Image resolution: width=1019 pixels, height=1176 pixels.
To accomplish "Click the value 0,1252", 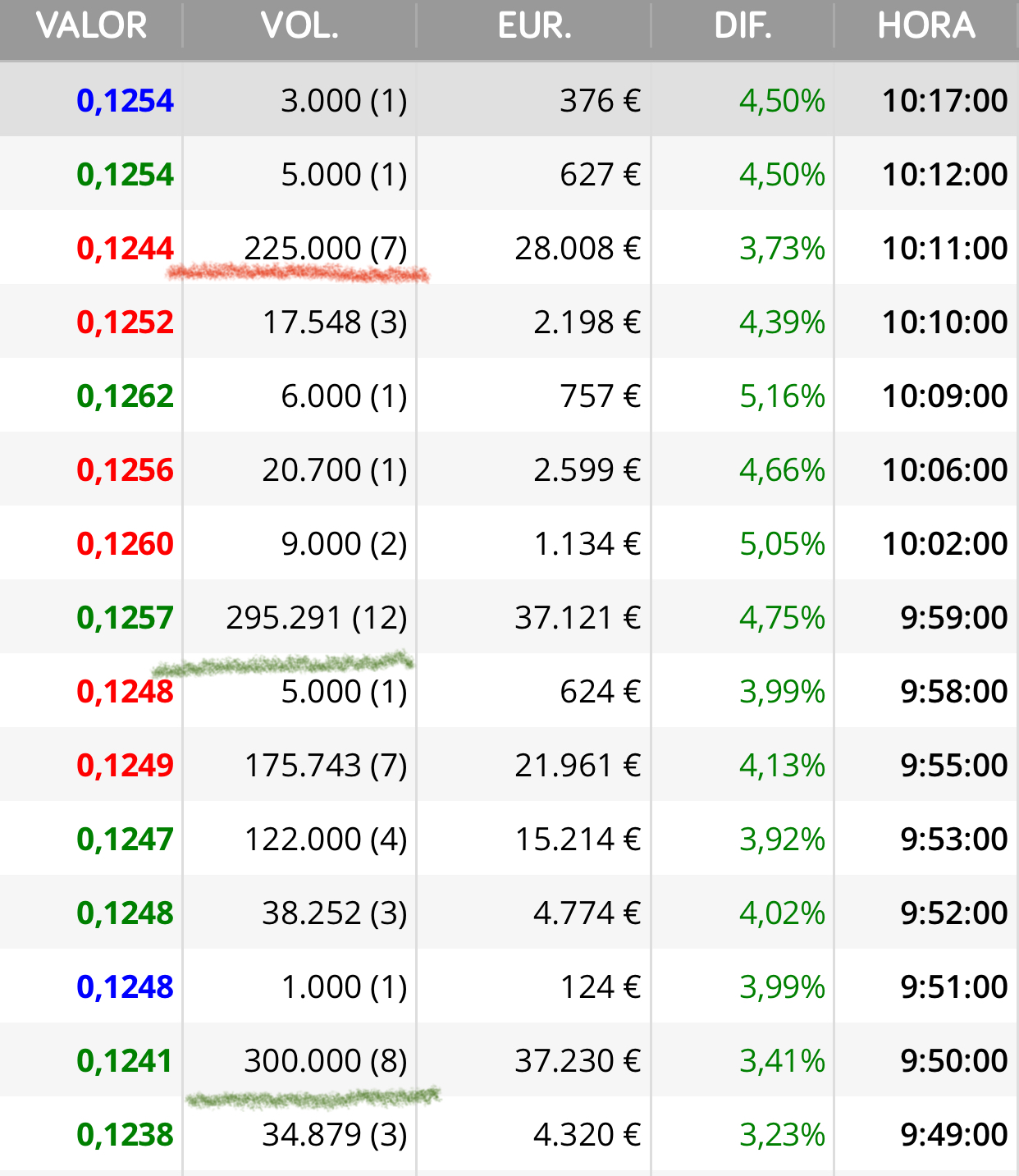I will click(125, 323).
